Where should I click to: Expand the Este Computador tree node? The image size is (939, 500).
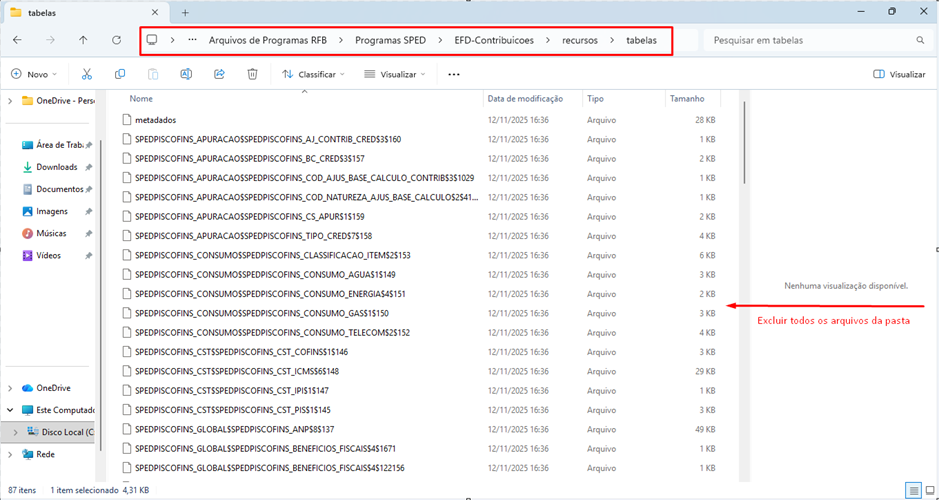(x=10, y=410)
